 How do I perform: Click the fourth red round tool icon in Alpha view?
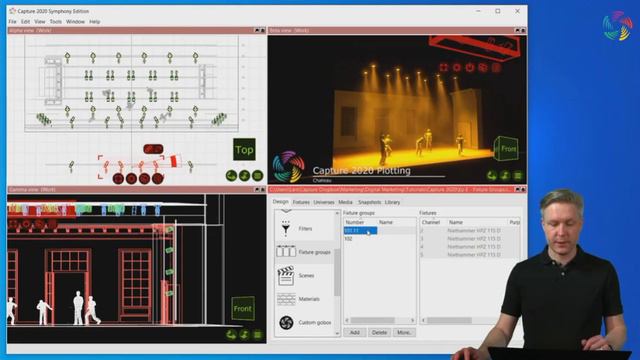point(158,178)
